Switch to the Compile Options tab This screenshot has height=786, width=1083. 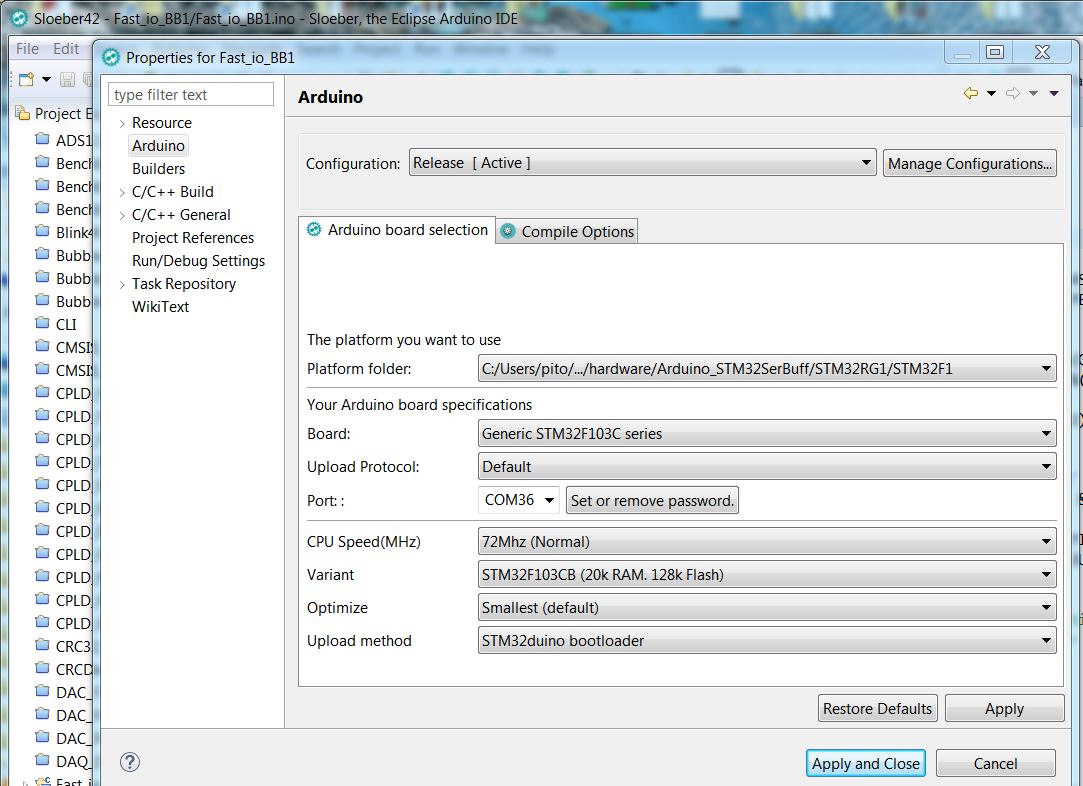coord(567,231)
